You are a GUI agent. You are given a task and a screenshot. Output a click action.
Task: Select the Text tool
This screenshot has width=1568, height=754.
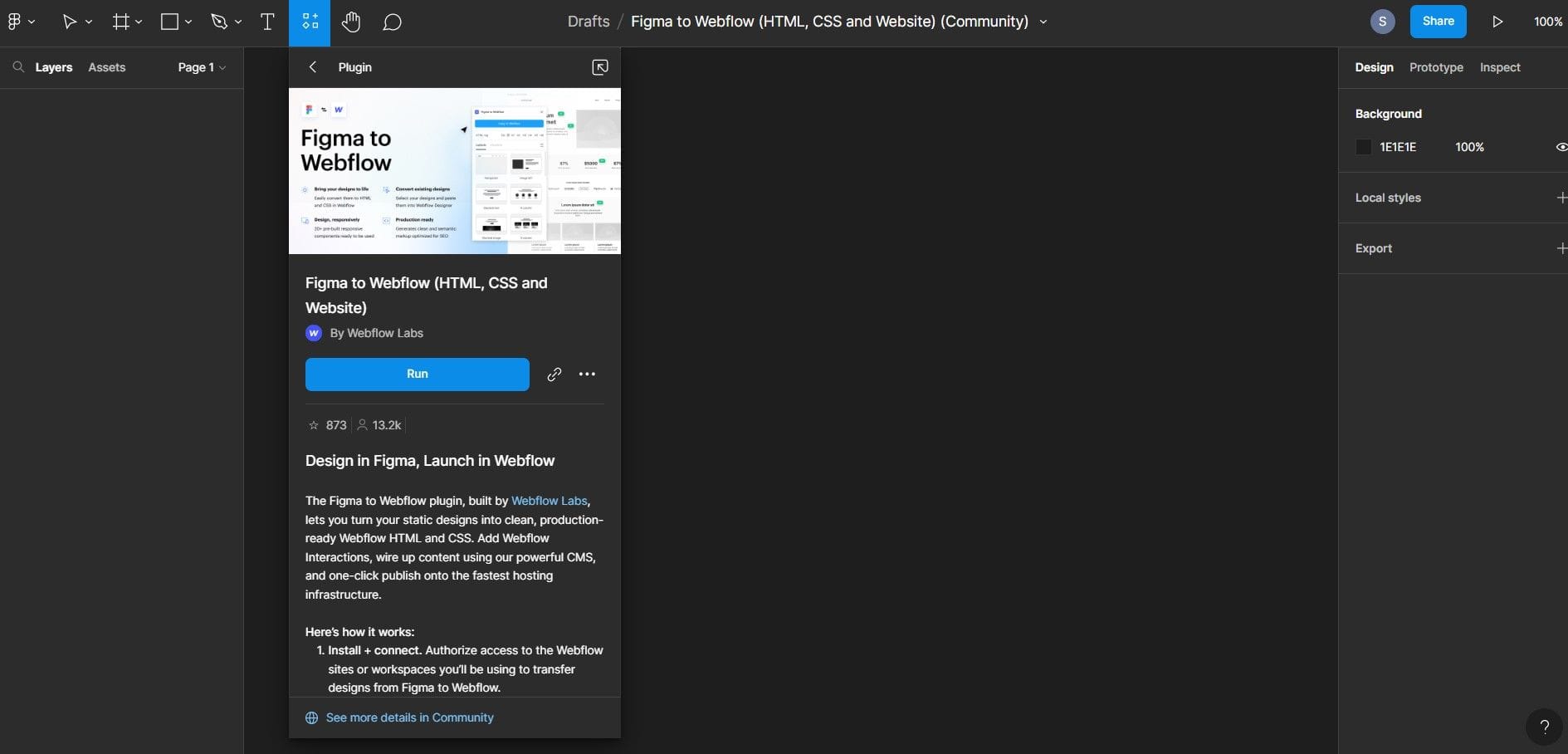tap(267, 22)
